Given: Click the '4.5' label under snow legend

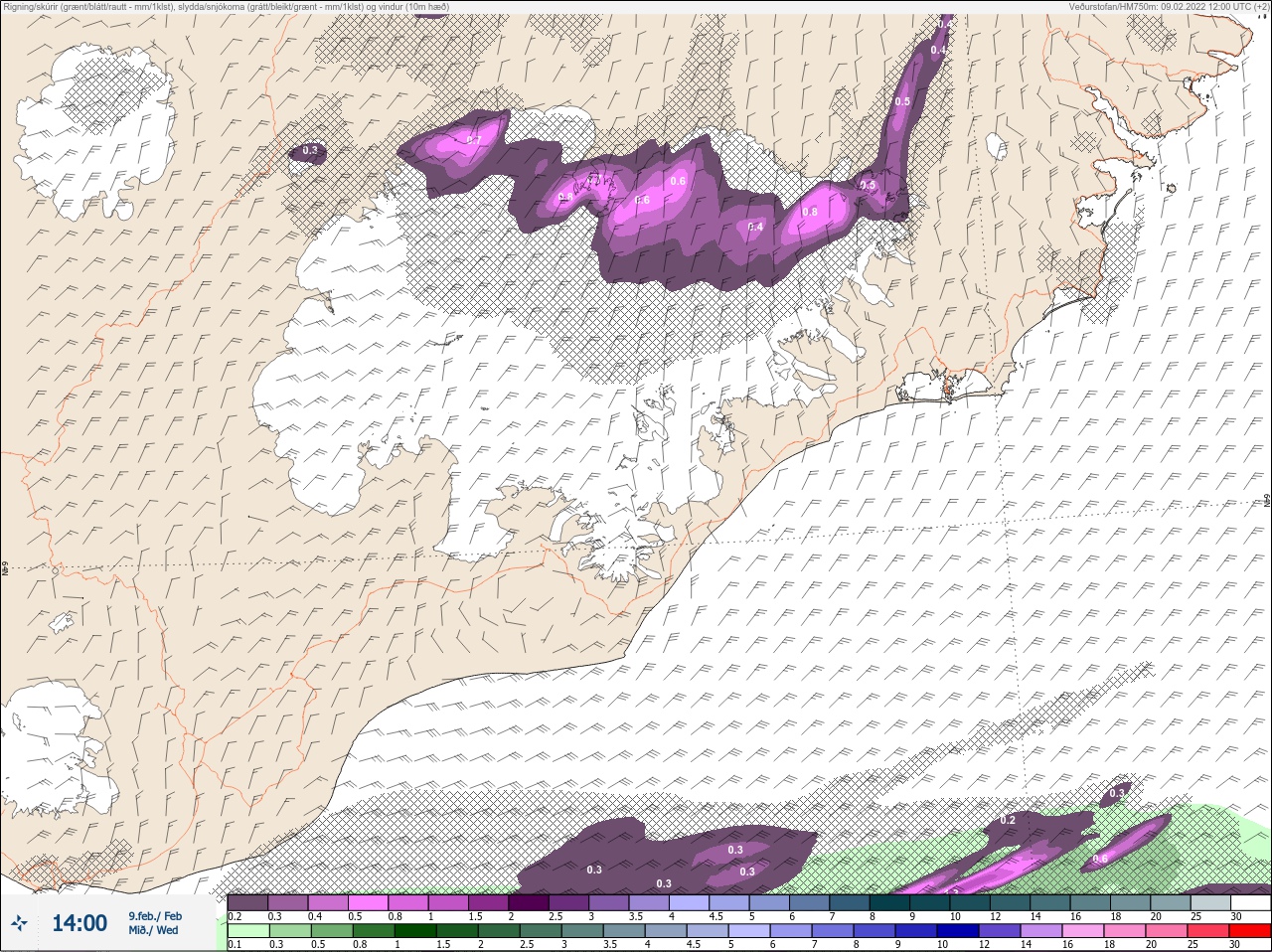Looking at the screenshot, I should click(715, 916).
